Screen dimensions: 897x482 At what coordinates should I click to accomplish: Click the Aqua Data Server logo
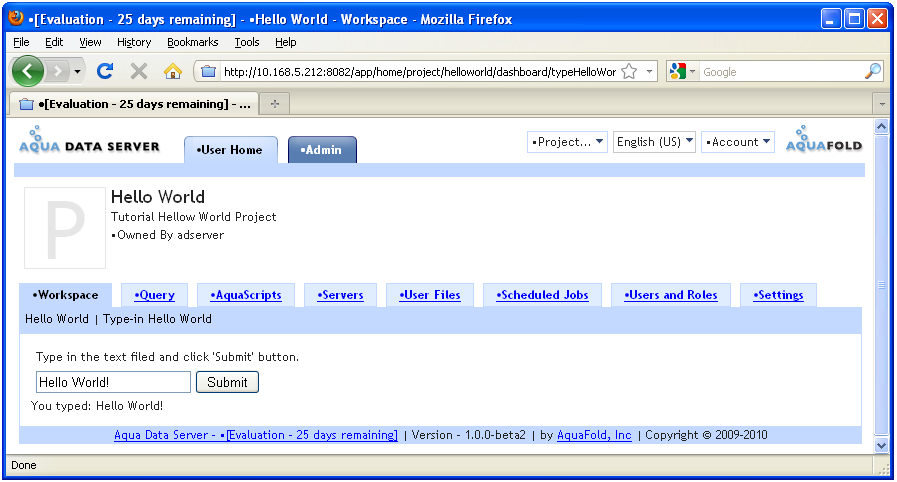click(89, 141)
